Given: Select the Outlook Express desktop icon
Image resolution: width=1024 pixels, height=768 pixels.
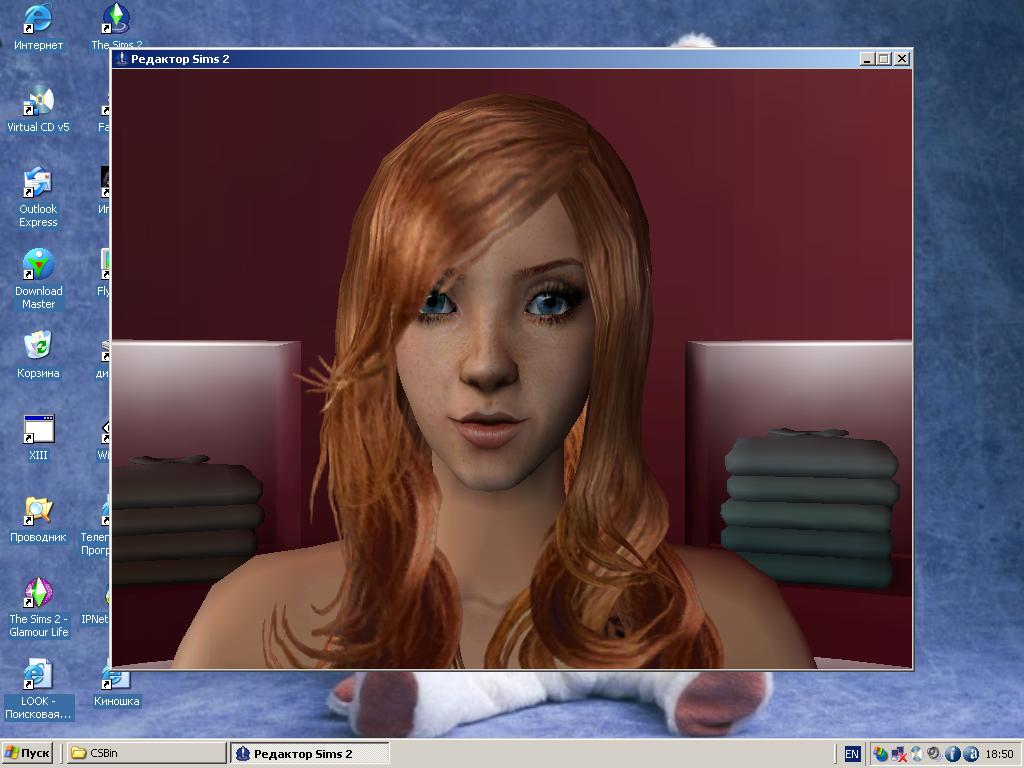Looking at the screenshot, I should tap(38, 198).
